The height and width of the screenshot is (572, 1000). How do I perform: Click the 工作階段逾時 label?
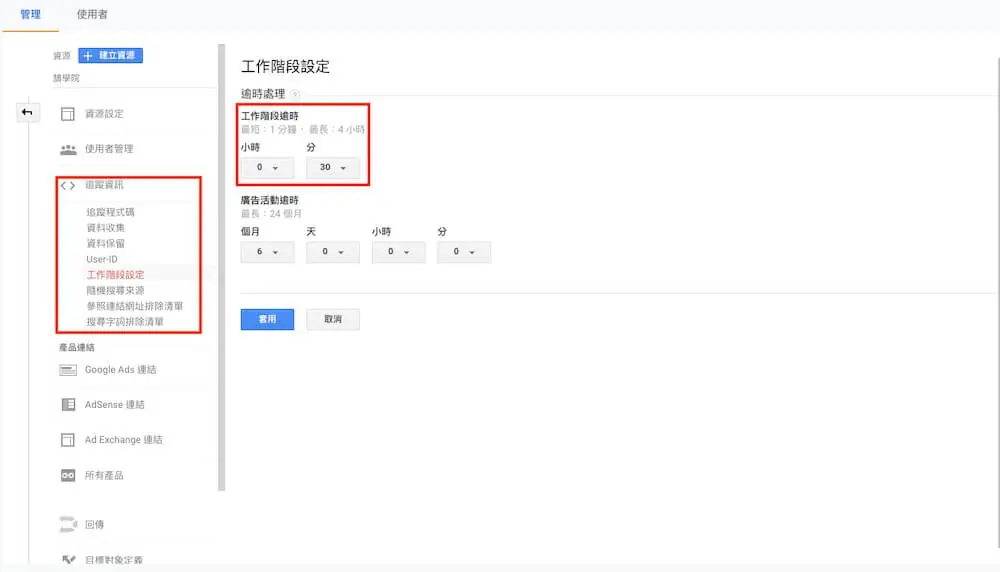[270, 116]
